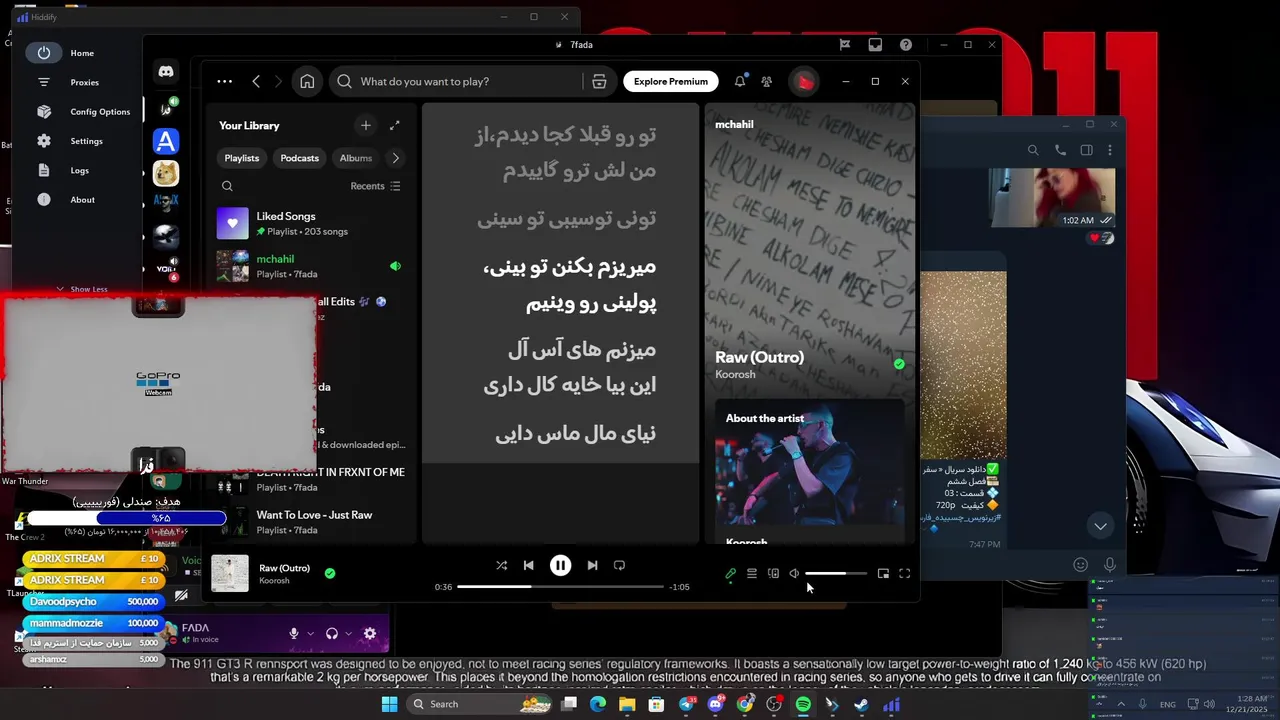Click Raw (Outro) title in right panel
The image size is (1280, 720).
(x=759, y=357)
